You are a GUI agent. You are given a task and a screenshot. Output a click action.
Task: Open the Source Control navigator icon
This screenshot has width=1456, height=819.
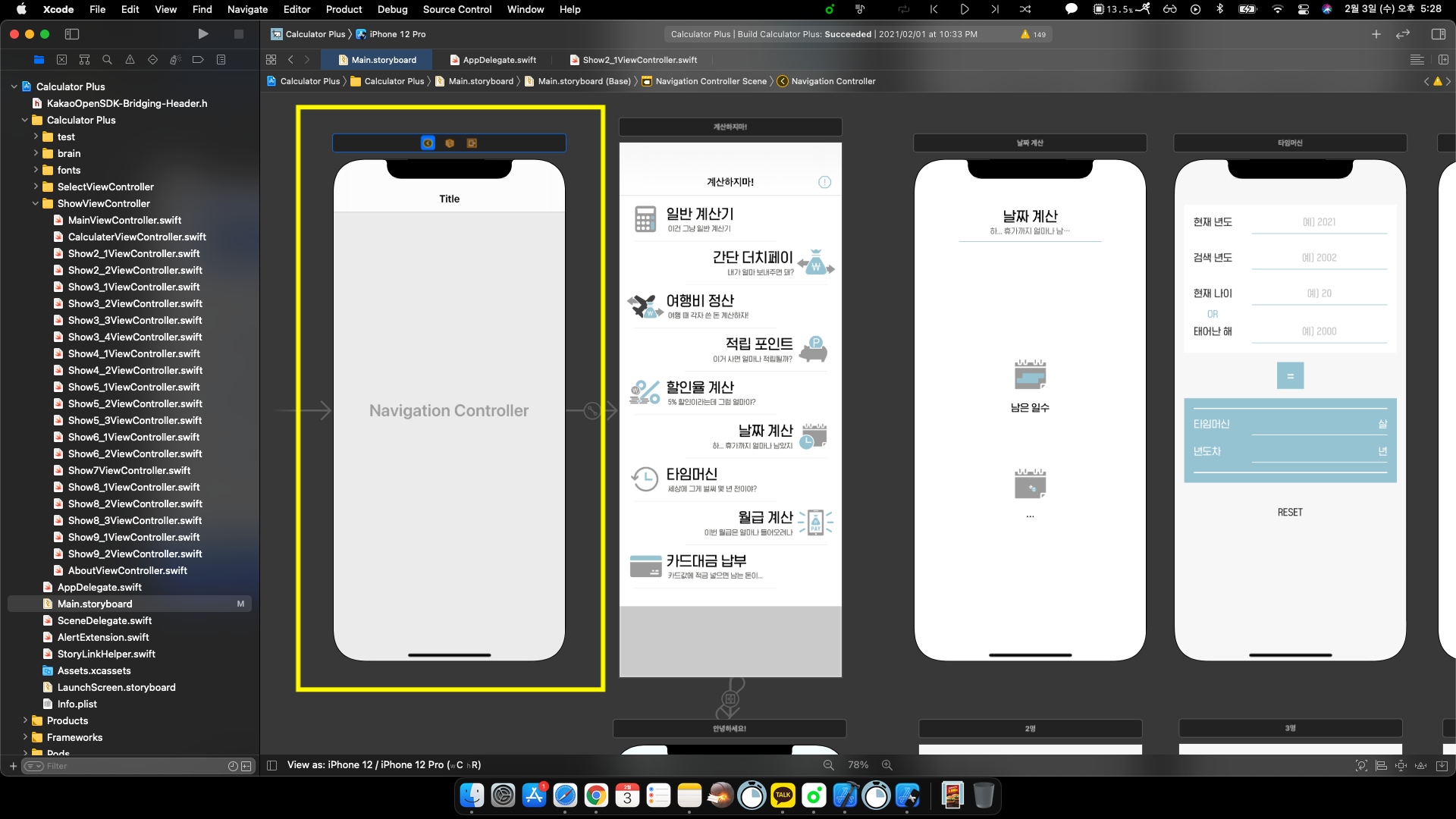pos(61,60)
